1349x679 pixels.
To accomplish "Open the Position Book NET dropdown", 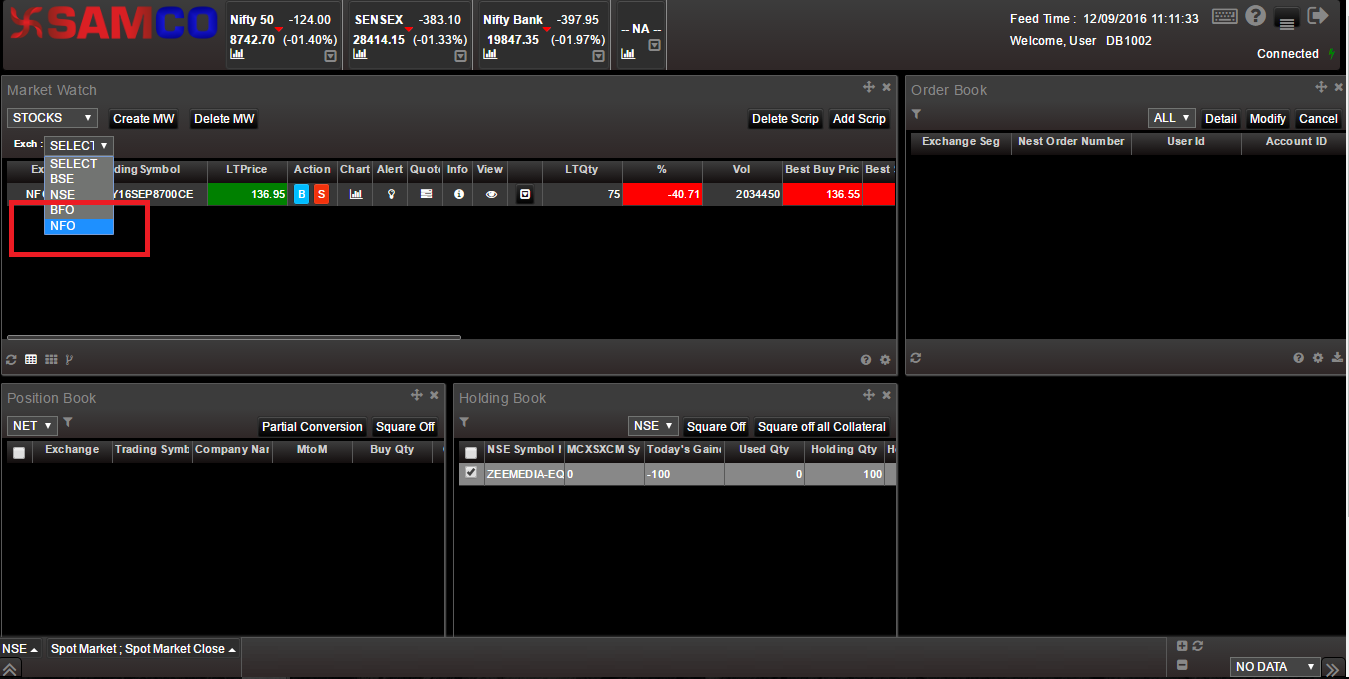I will point(31,426).
